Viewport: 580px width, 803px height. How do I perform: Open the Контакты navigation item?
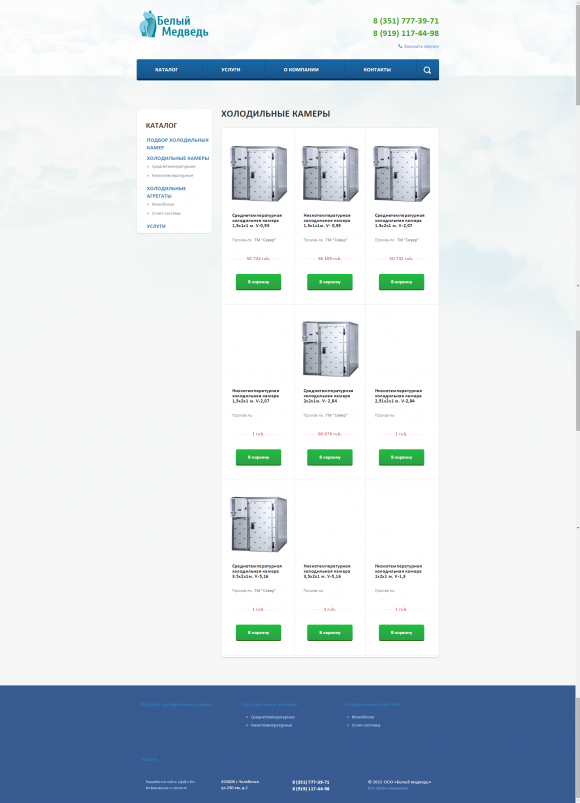(377, 70)
